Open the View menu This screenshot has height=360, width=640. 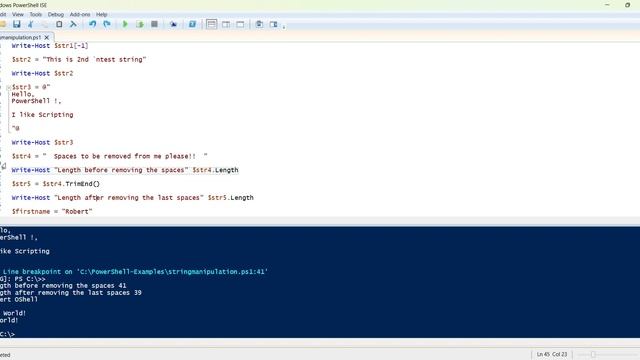pyautogui.click(x=18, y=14)
